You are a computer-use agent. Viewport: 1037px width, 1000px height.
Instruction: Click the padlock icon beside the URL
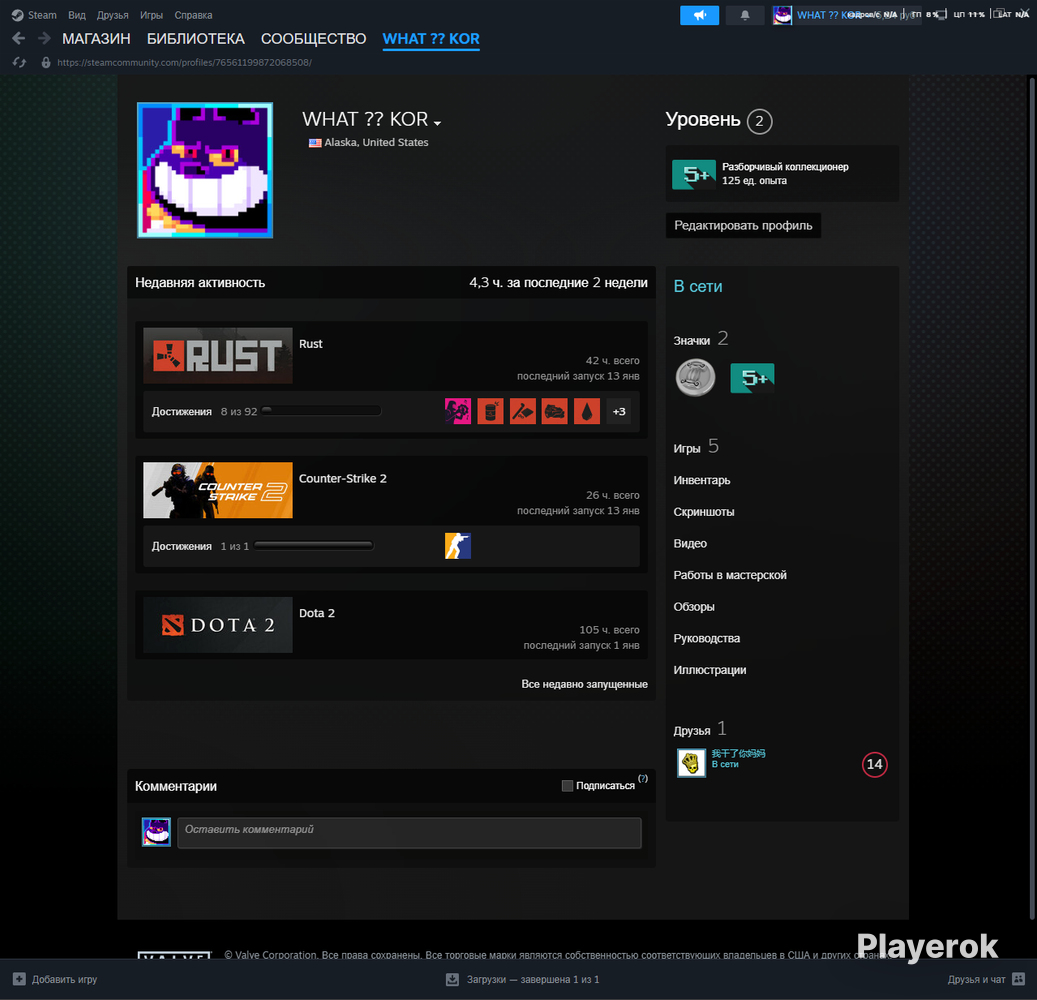coord(46,62)
